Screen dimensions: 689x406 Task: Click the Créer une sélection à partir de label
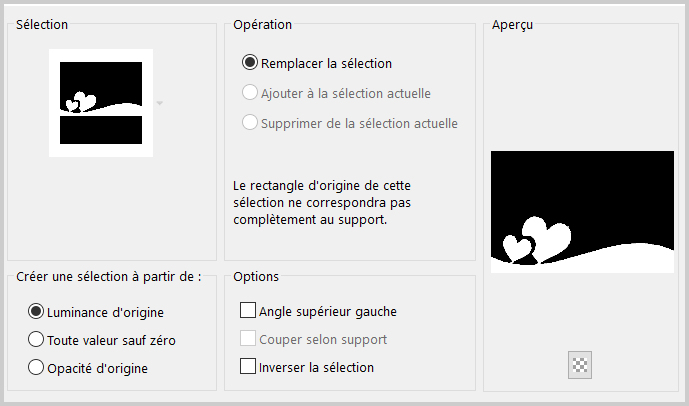pyautogui.click(x=109, y=277)
